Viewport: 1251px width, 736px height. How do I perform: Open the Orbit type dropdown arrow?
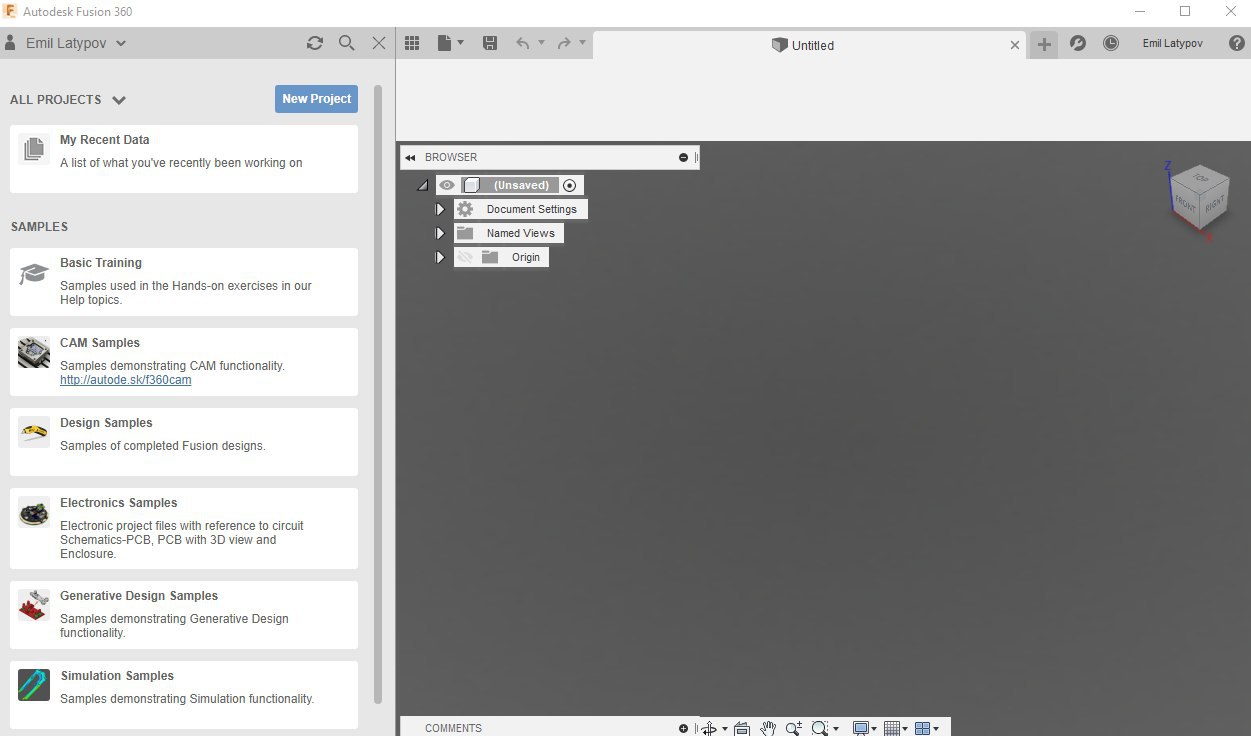click(725, 729)
